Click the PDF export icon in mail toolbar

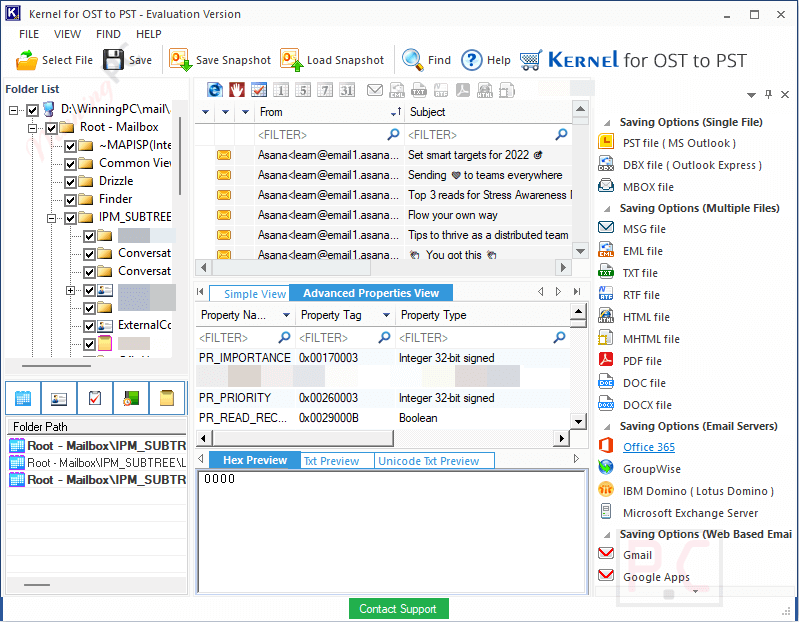coord(463,90)
